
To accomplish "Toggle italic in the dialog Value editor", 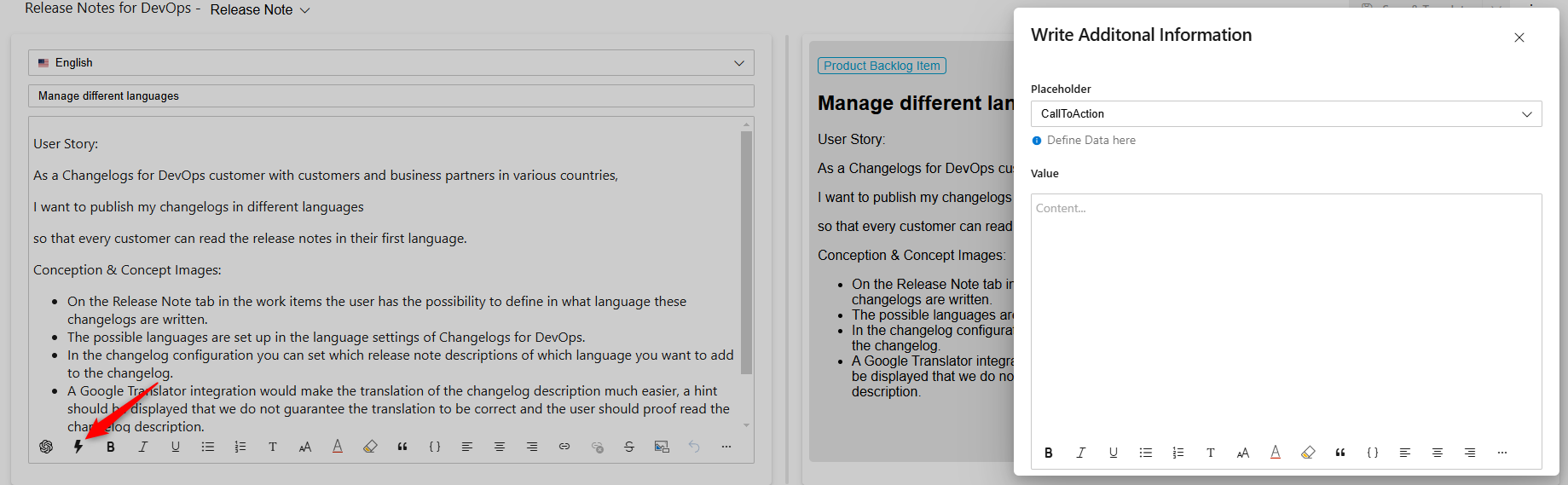I will 1081,453.
